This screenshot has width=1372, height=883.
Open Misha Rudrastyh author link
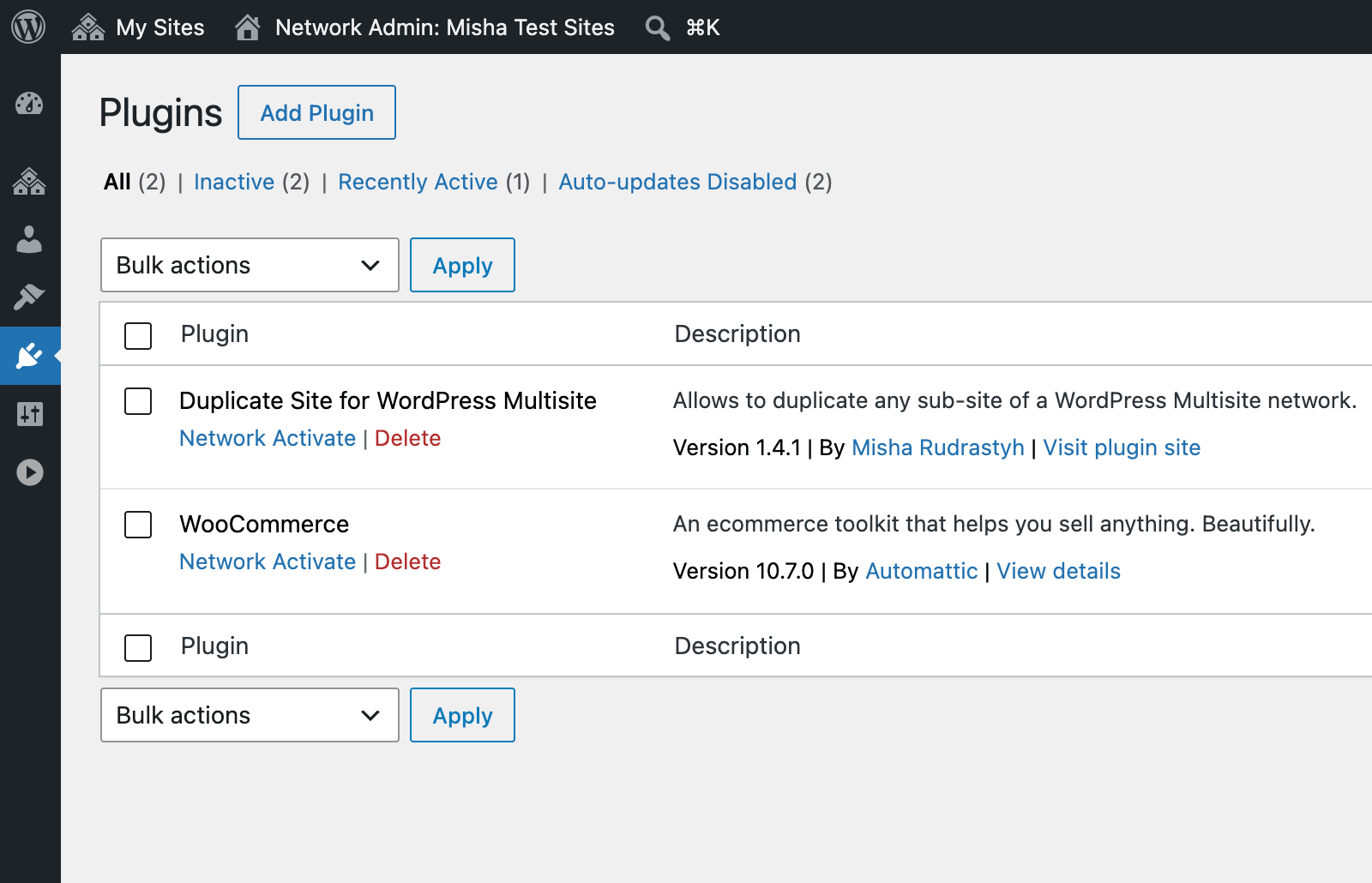pos(938,448)
